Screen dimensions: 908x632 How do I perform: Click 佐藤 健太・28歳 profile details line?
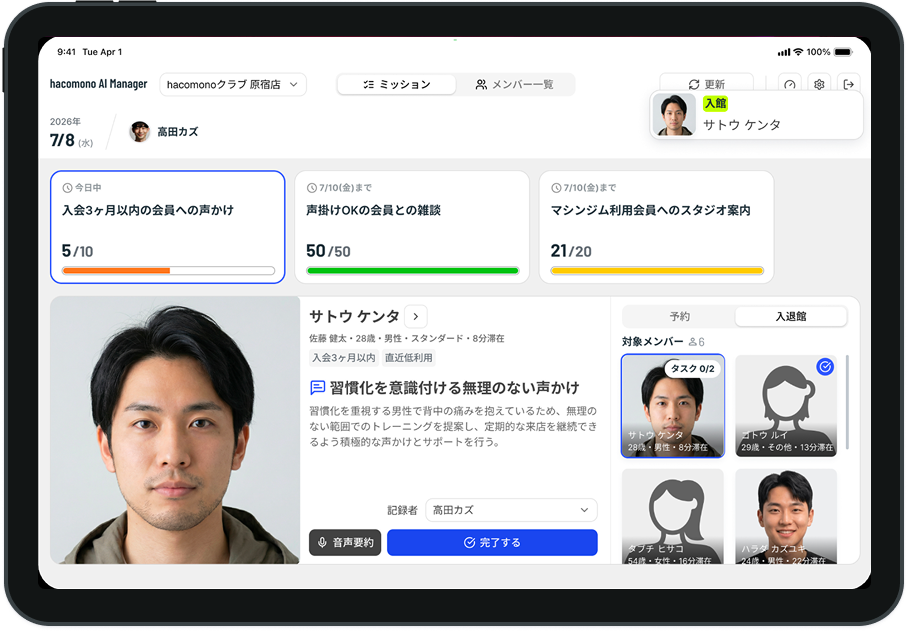click(407, 338)
